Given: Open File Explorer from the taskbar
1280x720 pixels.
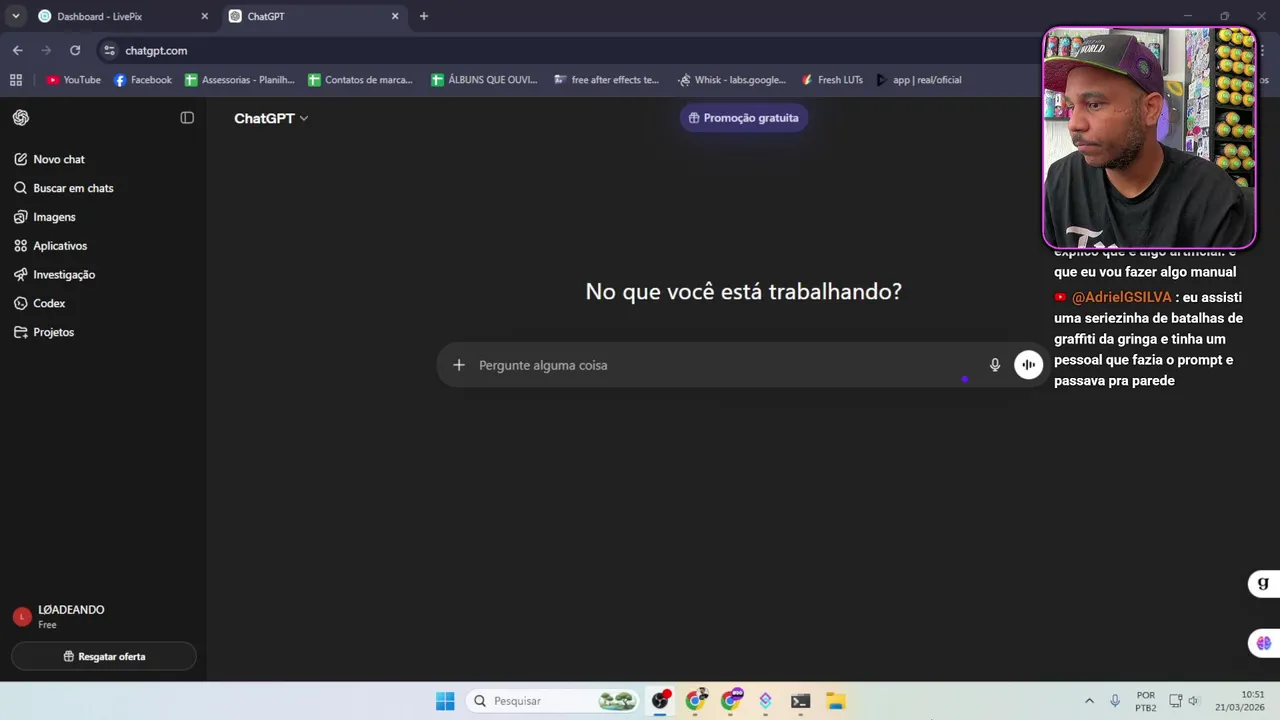Looking at the screenshot, I should (836, 701).
